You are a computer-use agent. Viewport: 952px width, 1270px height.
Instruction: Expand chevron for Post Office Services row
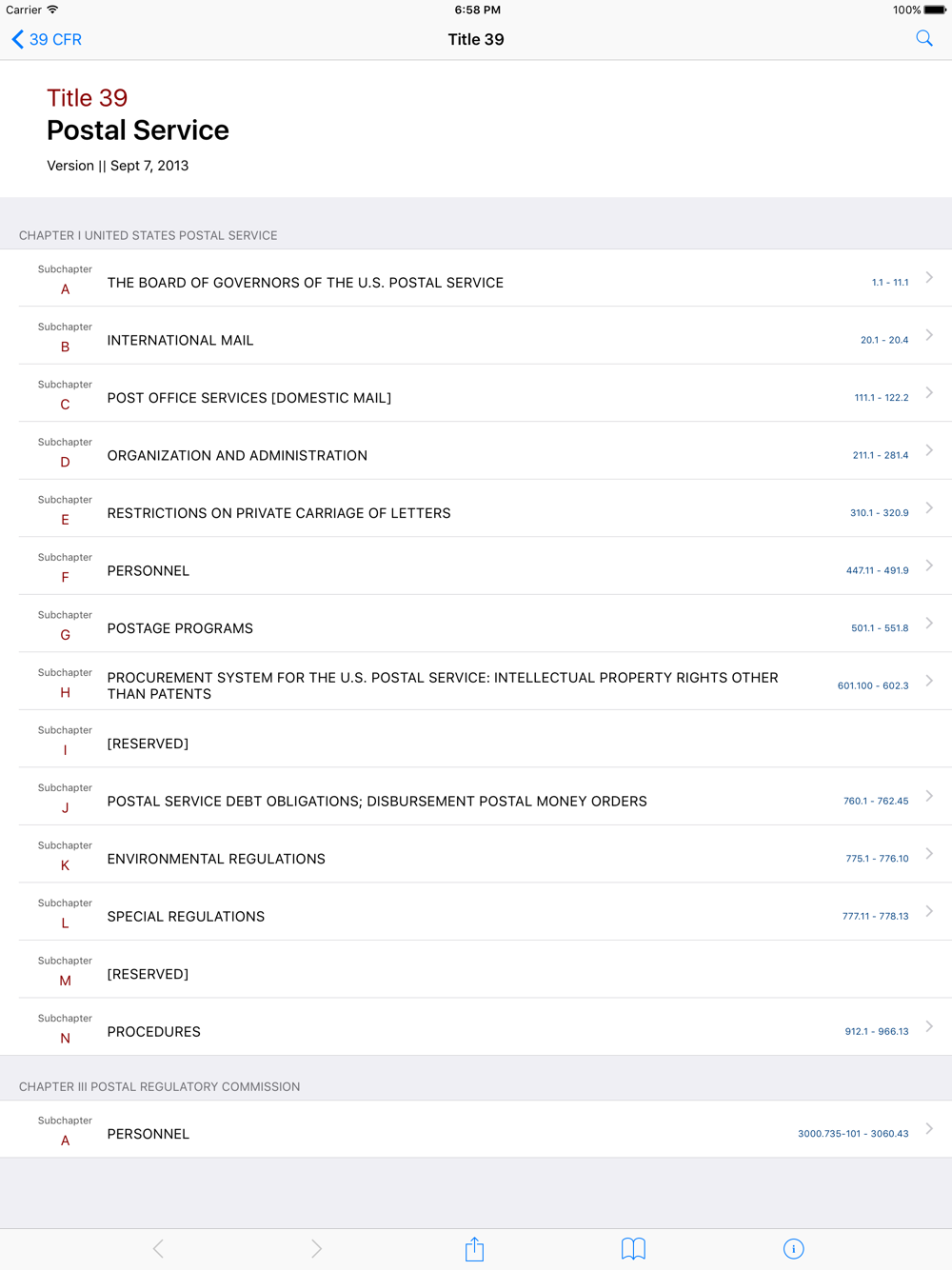tap(929, 392)
